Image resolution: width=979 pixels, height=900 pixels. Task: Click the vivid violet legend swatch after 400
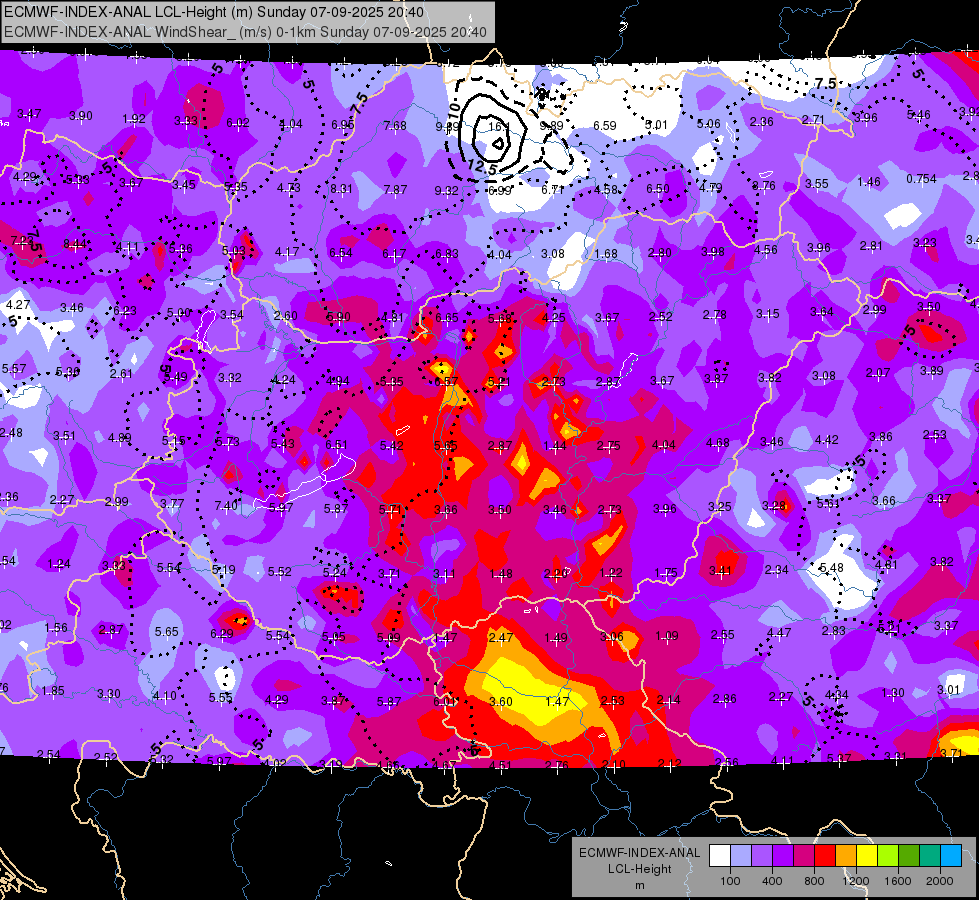pos(783,855)
